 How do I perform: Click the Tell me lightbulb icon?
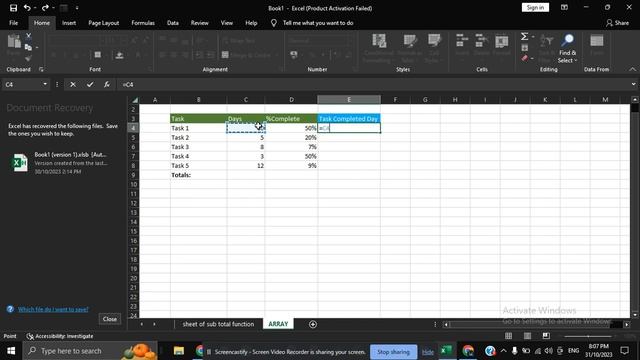click(273, 23)
